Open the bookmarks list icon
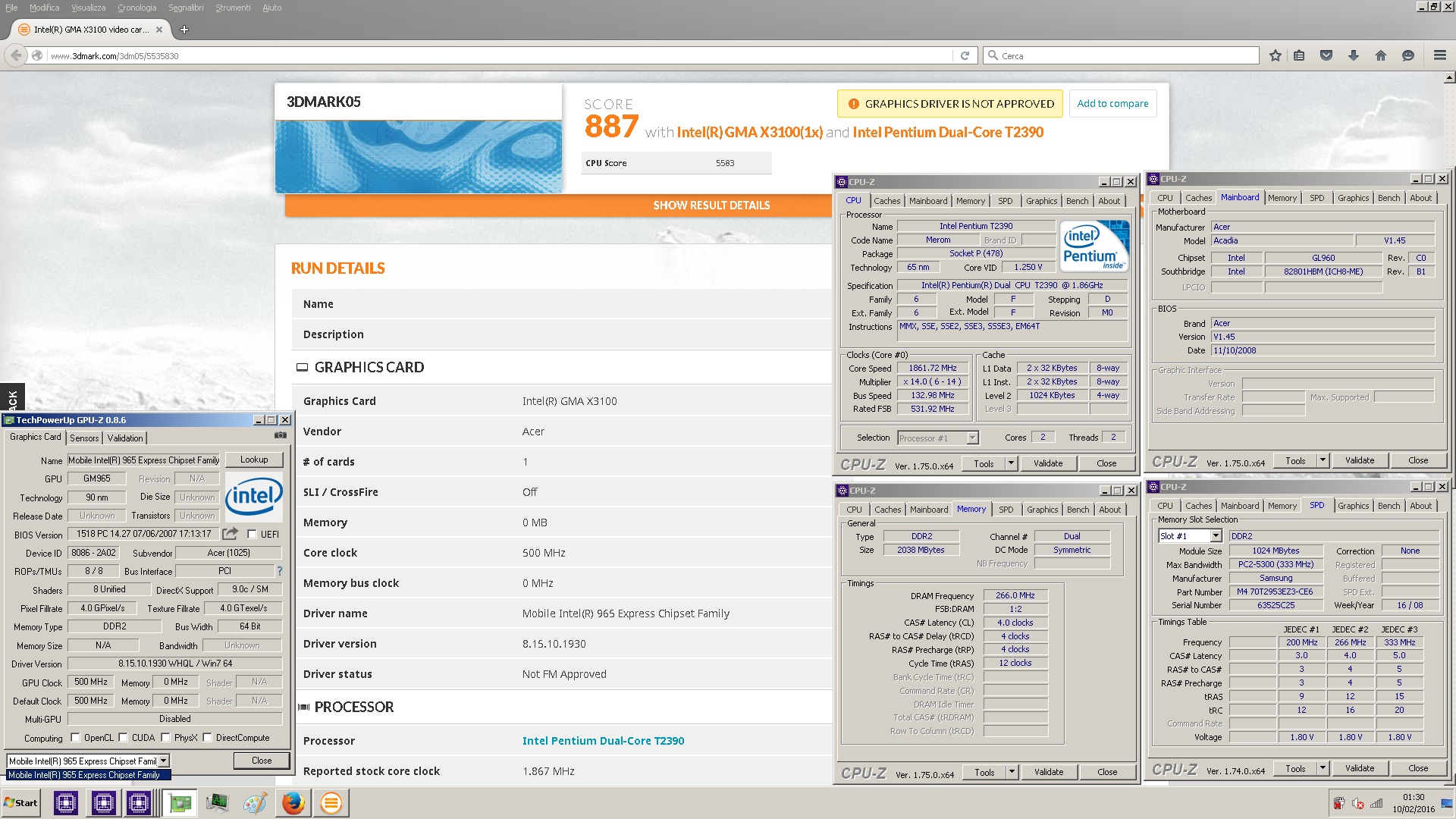 pyautogui.click(x=1299, y=55)
